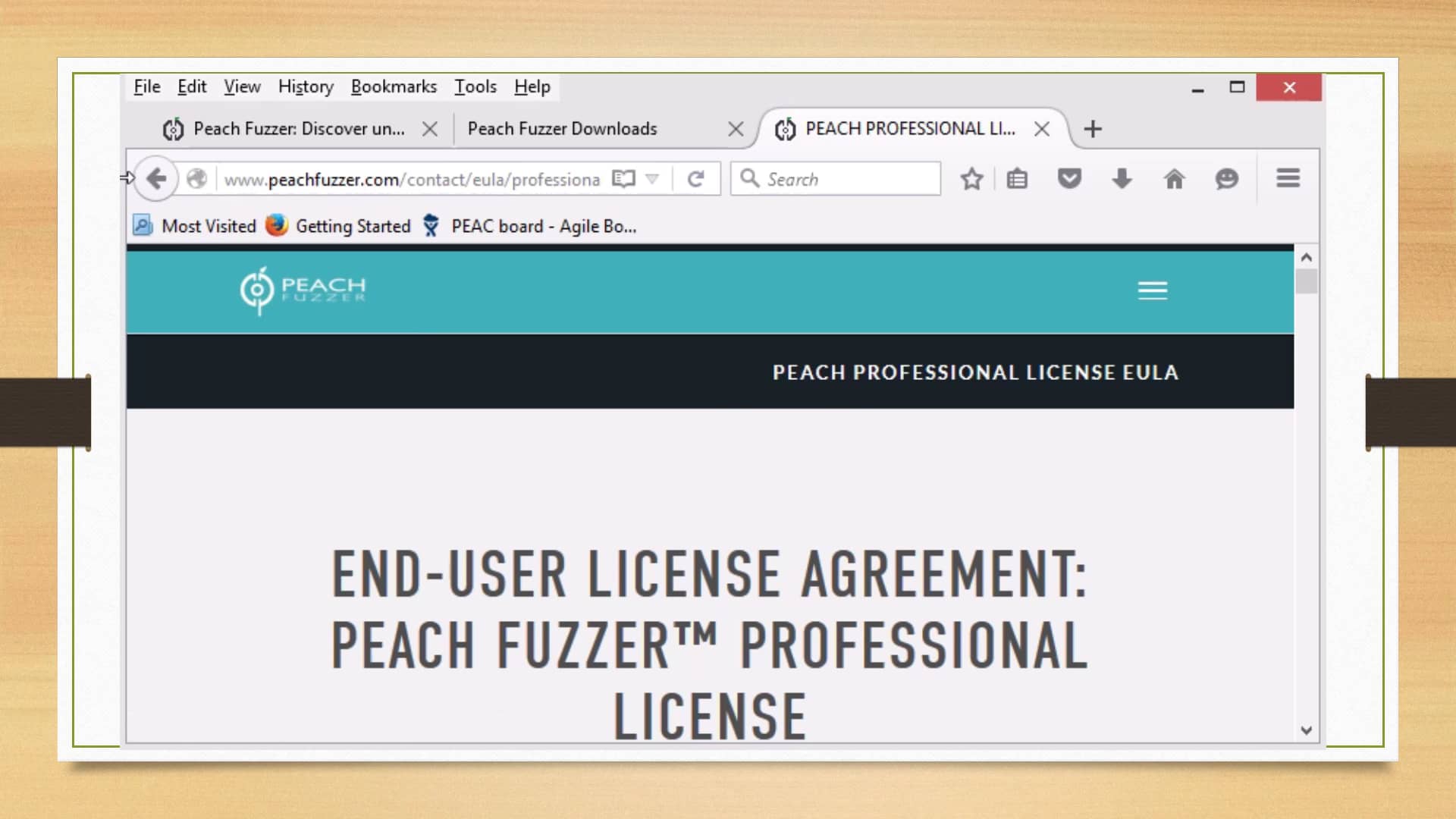
Task: Click the scrollbar down arrow
Action: point(1306,730)
